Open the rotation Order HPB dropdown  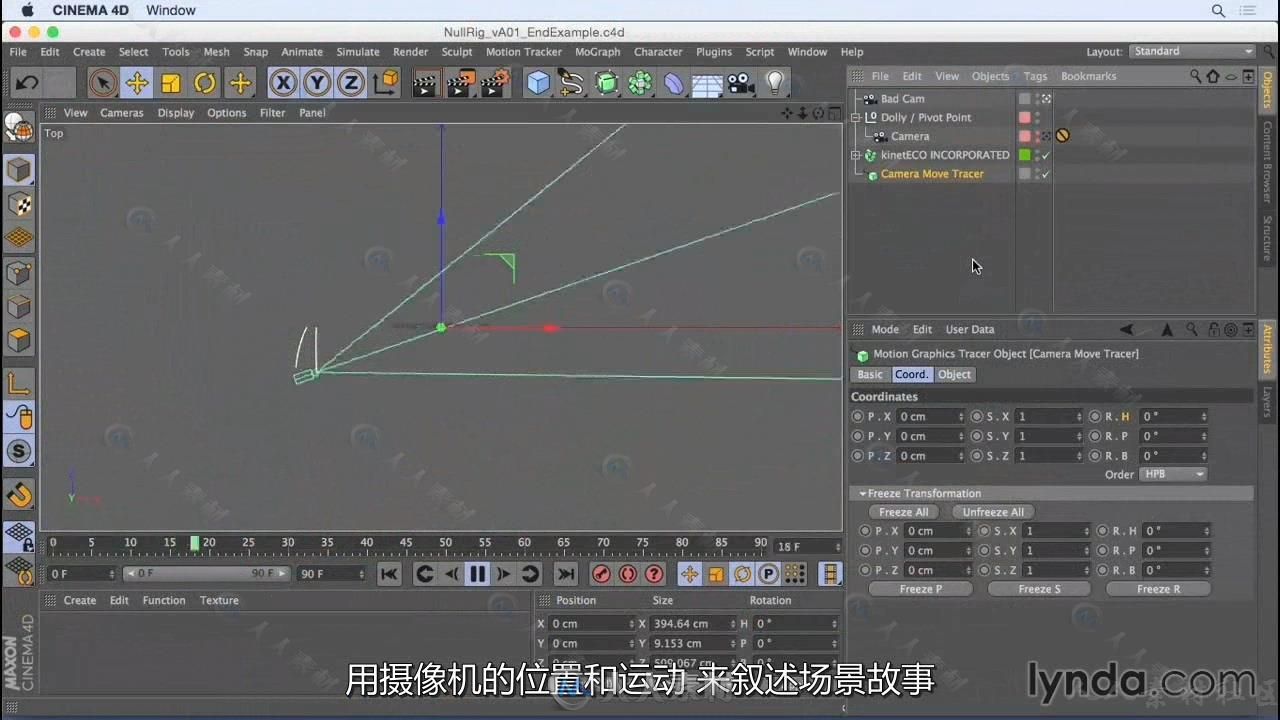click(1174, 475)
